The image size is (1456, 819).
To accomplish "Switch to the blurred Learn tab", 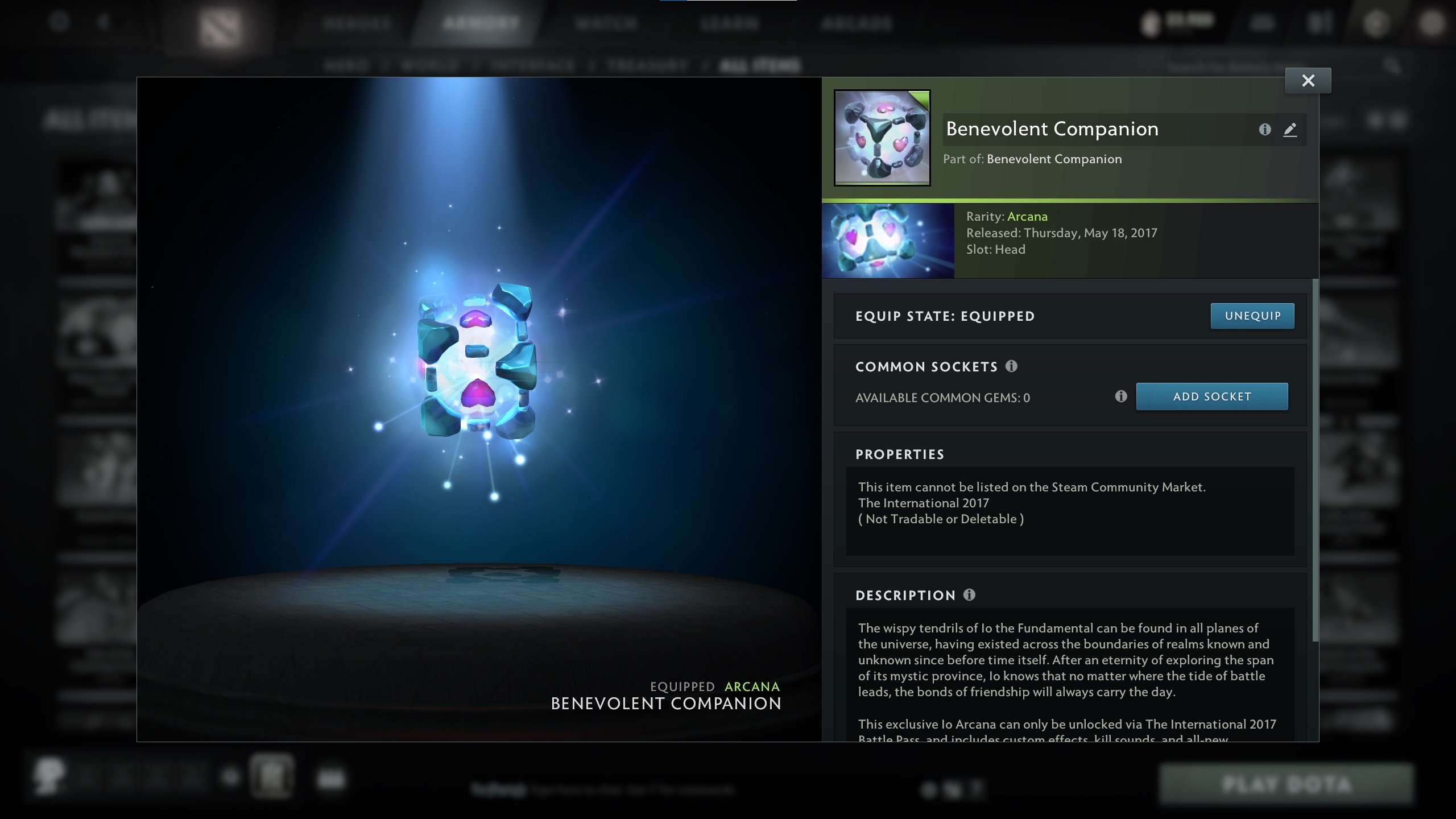I will (730, 23).
